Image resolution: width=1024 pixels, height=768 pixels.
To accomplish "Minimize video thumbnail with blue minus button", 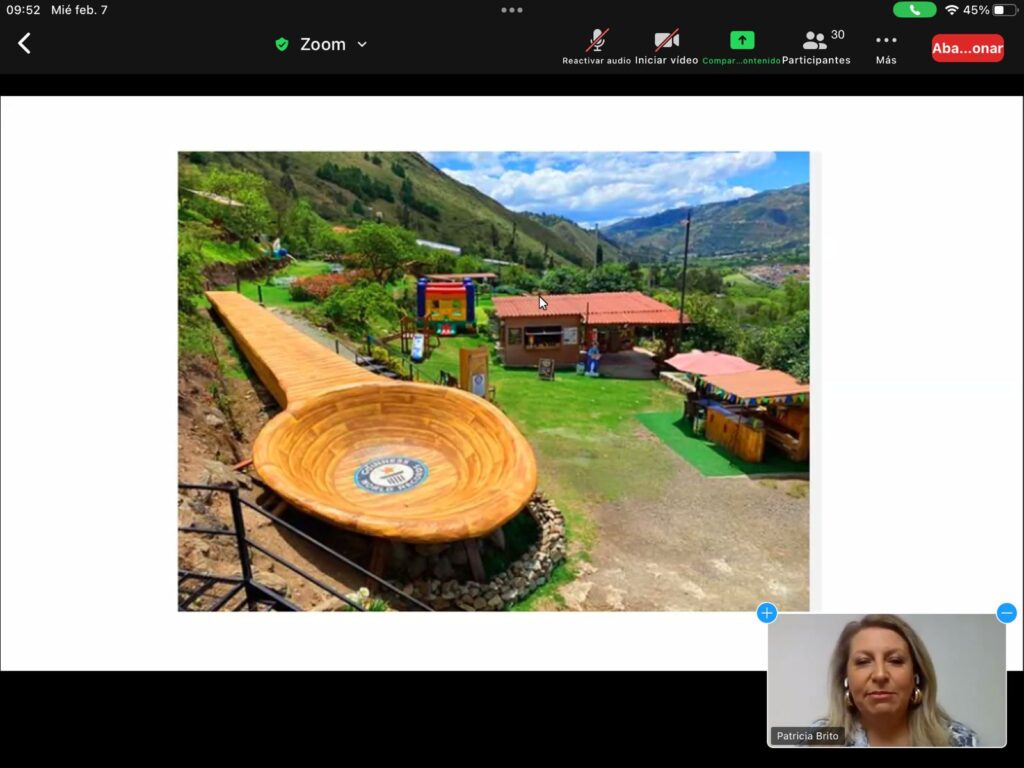I will pos(1006,613).
